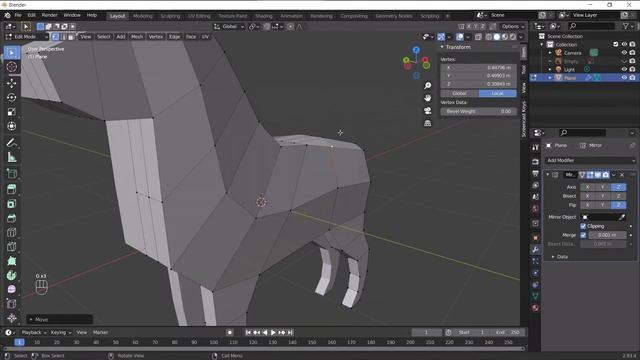The width and height of the screenshot is (640, 360).
Task: Collapse the Transform panel
Action: click(x=442, y=47)
